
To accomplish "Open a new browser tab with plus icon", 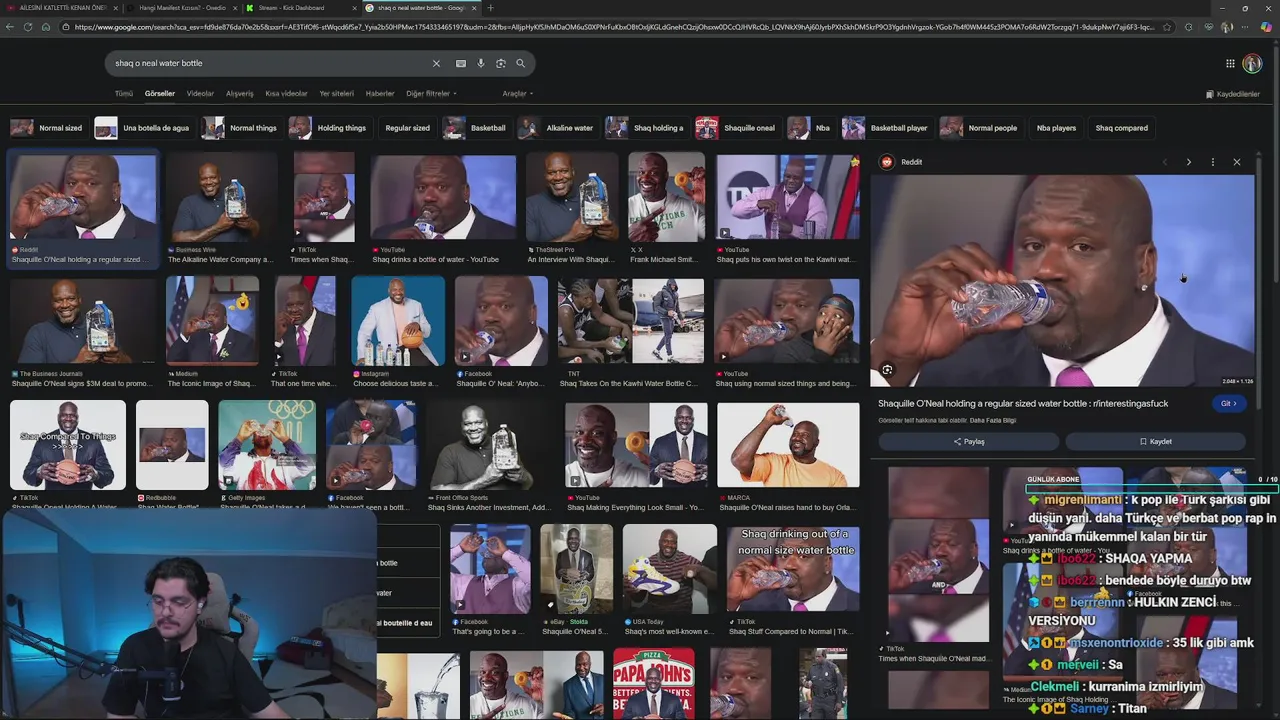I will click(x=490, y=8).
